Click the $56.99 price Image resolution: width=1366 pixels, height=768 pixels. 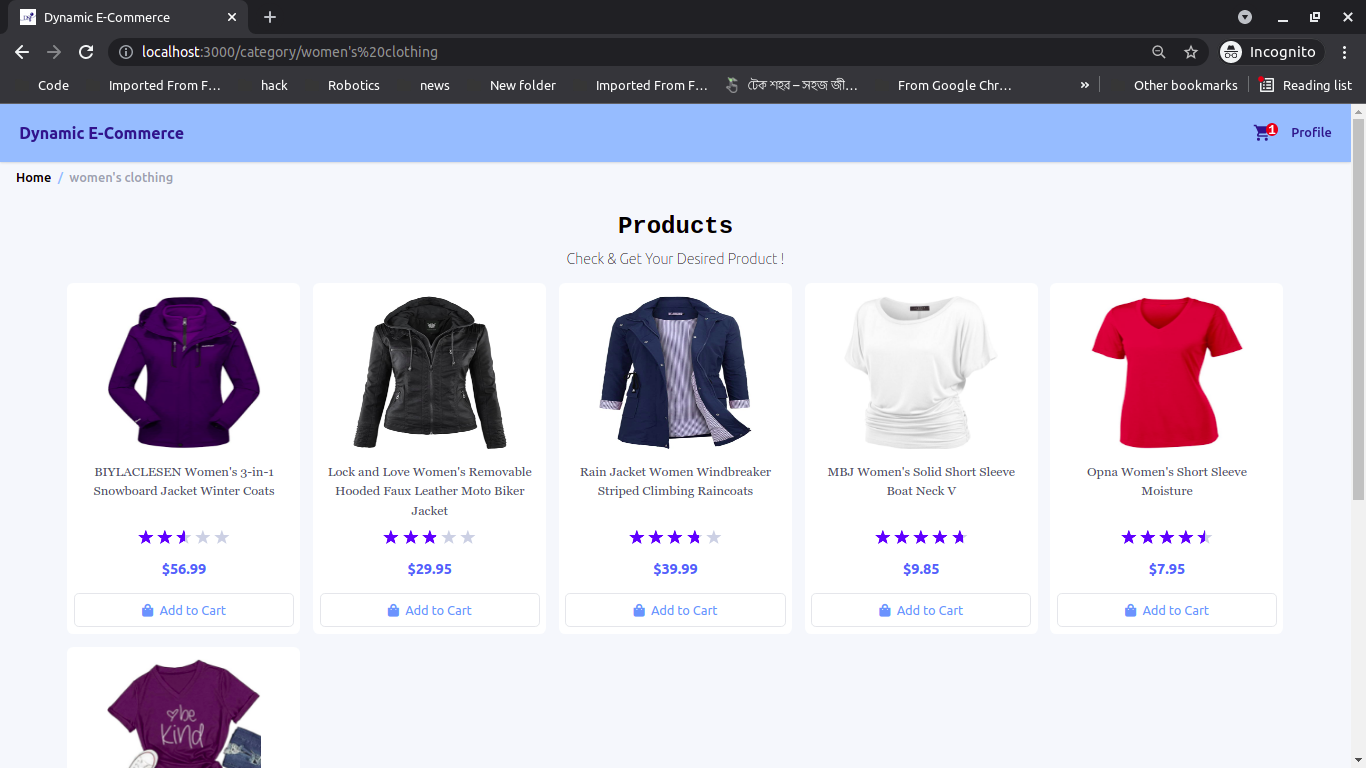pyautogui.click(x=184, y=569)
